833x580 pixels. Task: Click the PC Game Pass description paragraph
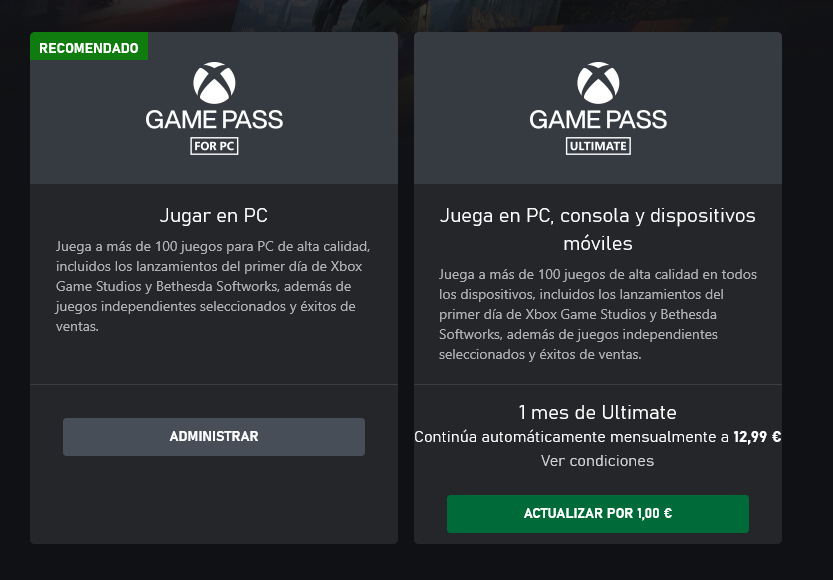click(213, 286)
